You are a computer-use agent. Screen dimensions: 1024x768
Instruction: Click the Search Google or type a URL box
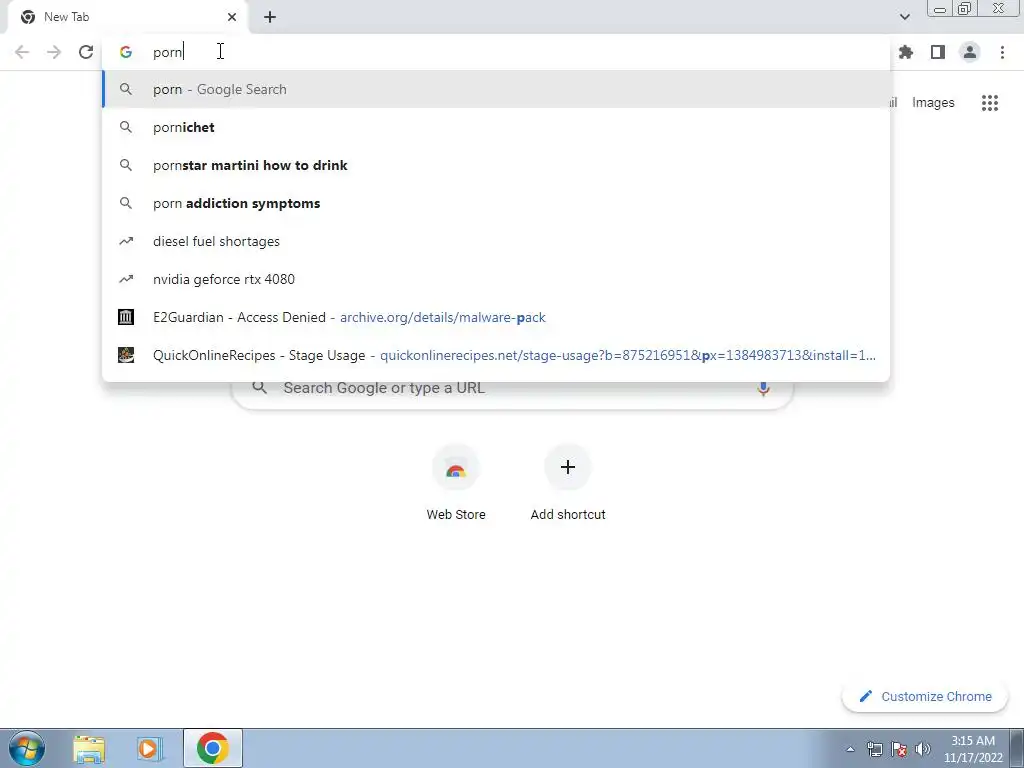click(x=513, y=396)
